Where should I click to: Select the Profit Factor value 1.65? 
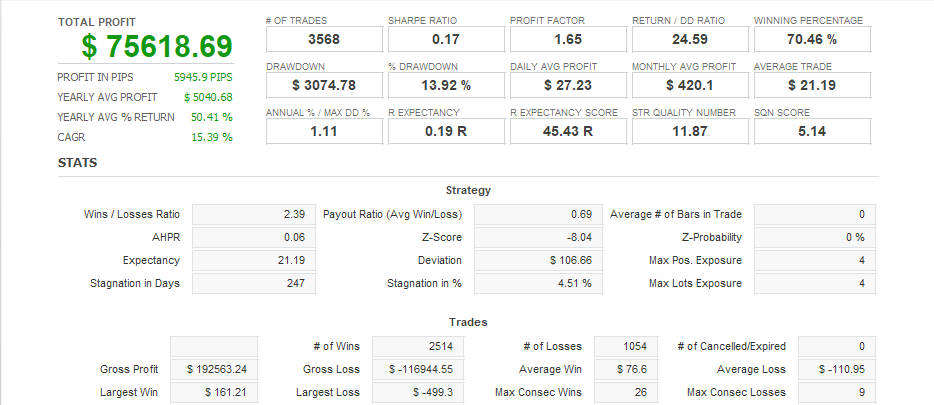pyautogui.click(x=568, y=39)
